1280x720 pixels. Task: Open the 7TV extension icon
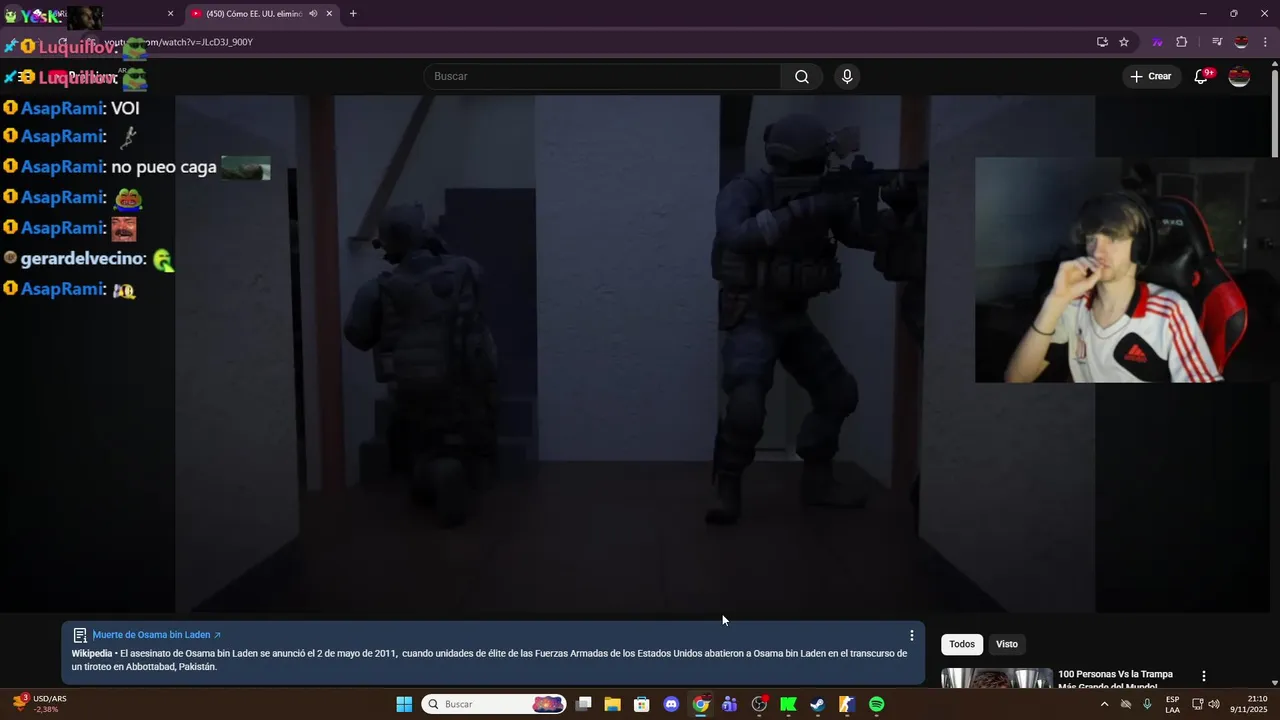point(1158,42)
